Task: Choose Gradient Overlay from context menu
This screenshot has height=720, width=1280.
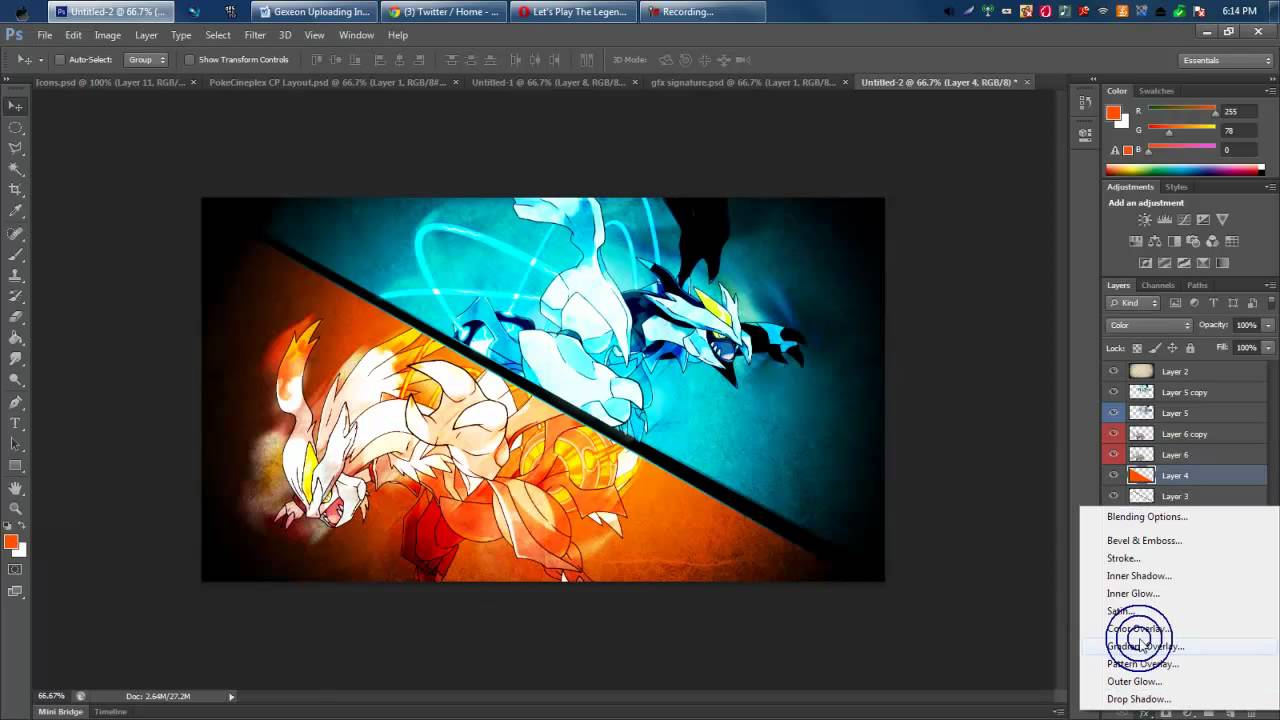Action: (x=1145, y=646)
